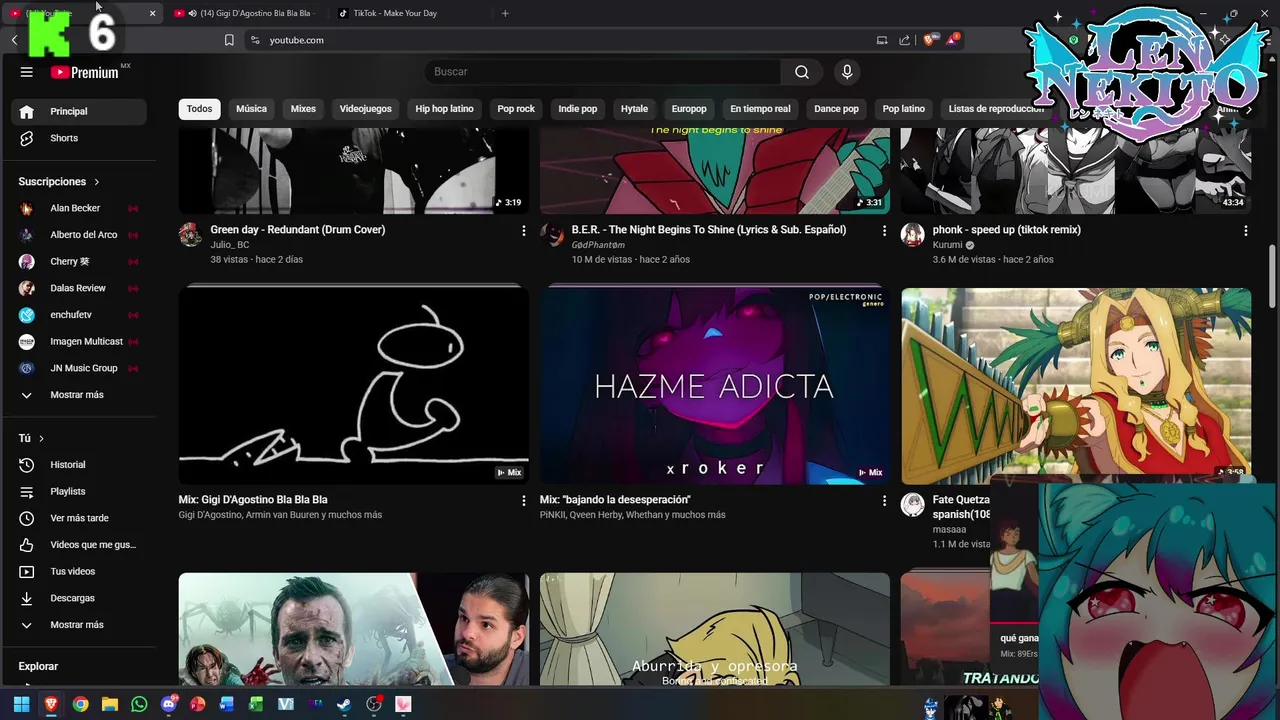Expand subscriptions with Mostrar más below JN Music Group
1280x720 pixels.
pos(79,395)
